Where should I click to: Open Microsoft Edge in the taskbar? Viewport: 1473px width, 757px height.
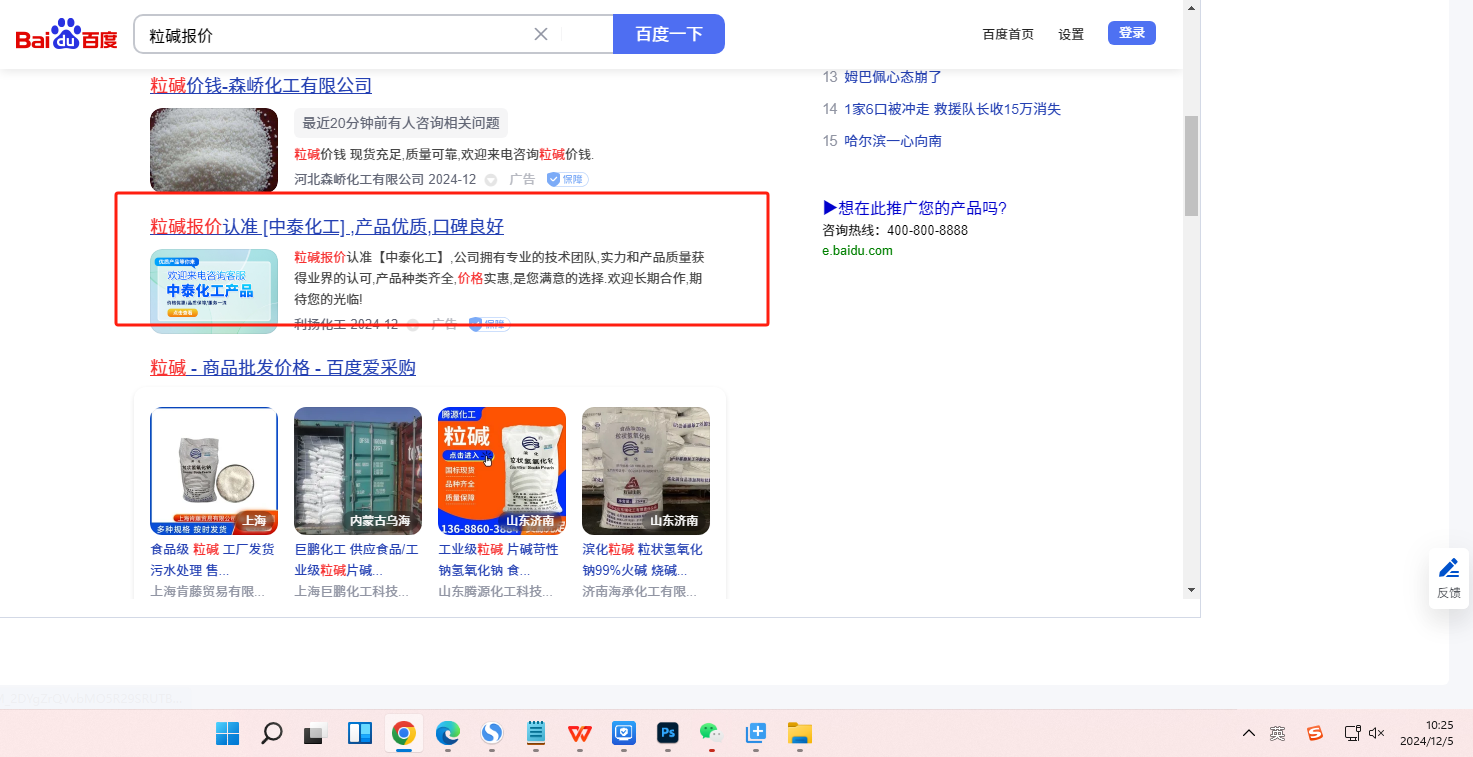(x=447, y=733)
